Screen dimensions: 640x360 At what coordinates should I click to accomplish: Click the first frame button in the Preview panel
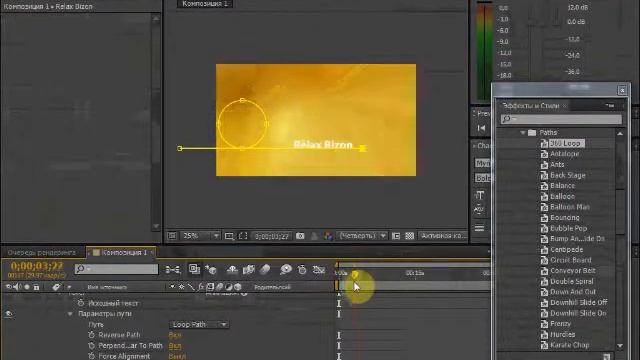pos(481,128)
